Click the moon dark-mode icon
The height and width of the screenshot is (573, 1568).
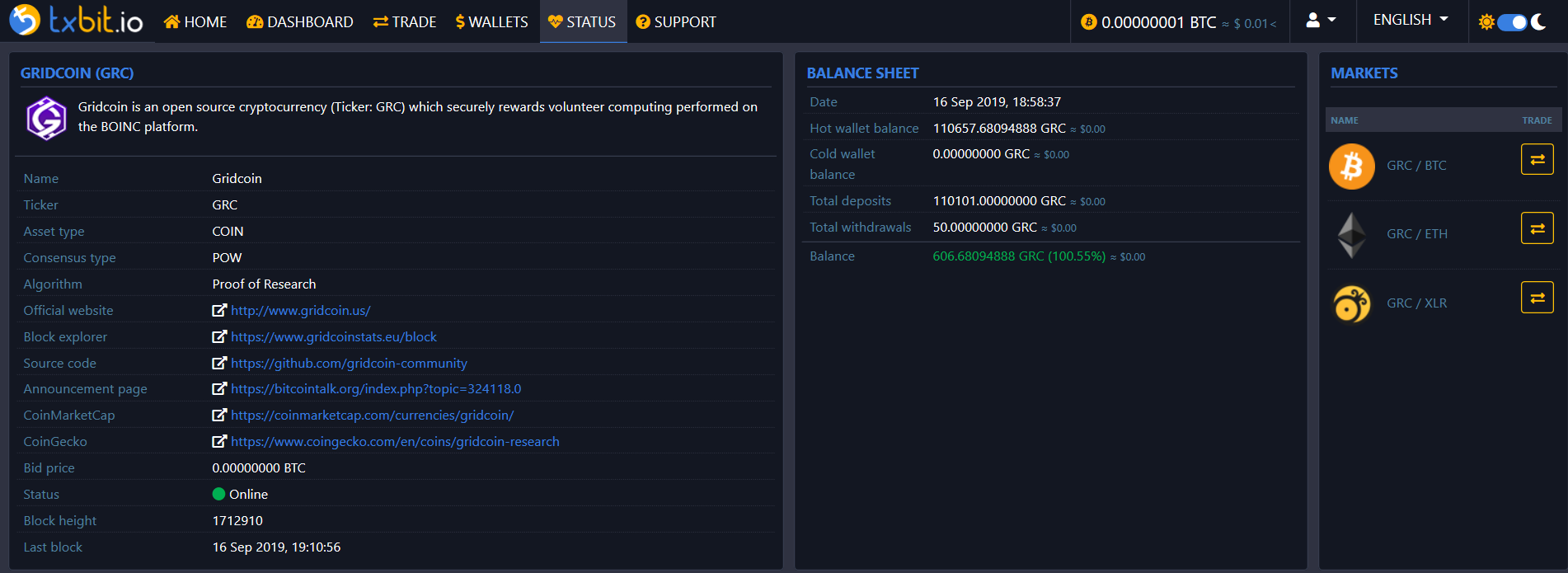pyautogui.click(x=1538, y=22)
